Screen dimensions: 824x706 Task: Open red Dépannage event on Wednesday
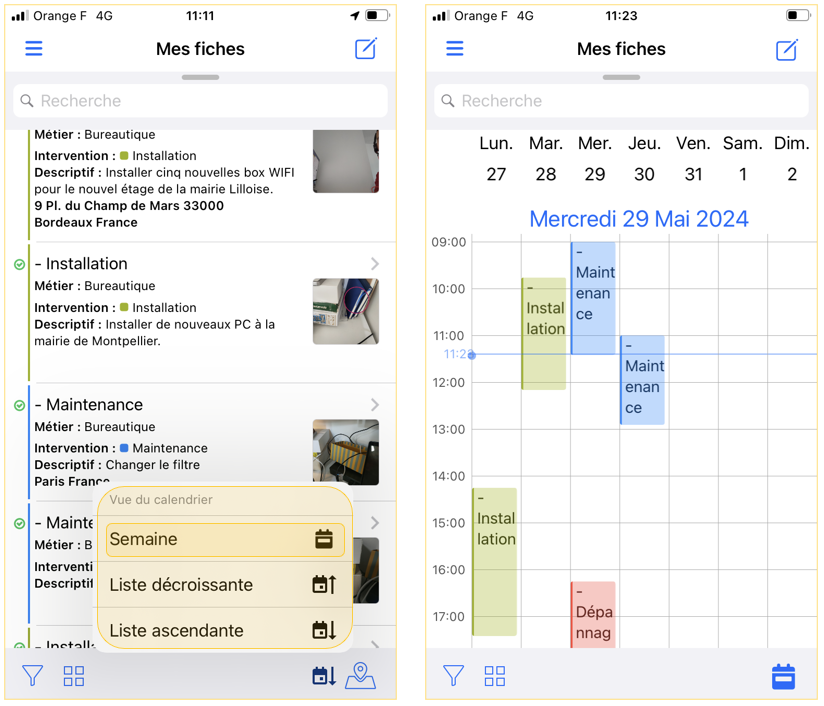coord(594,613)
